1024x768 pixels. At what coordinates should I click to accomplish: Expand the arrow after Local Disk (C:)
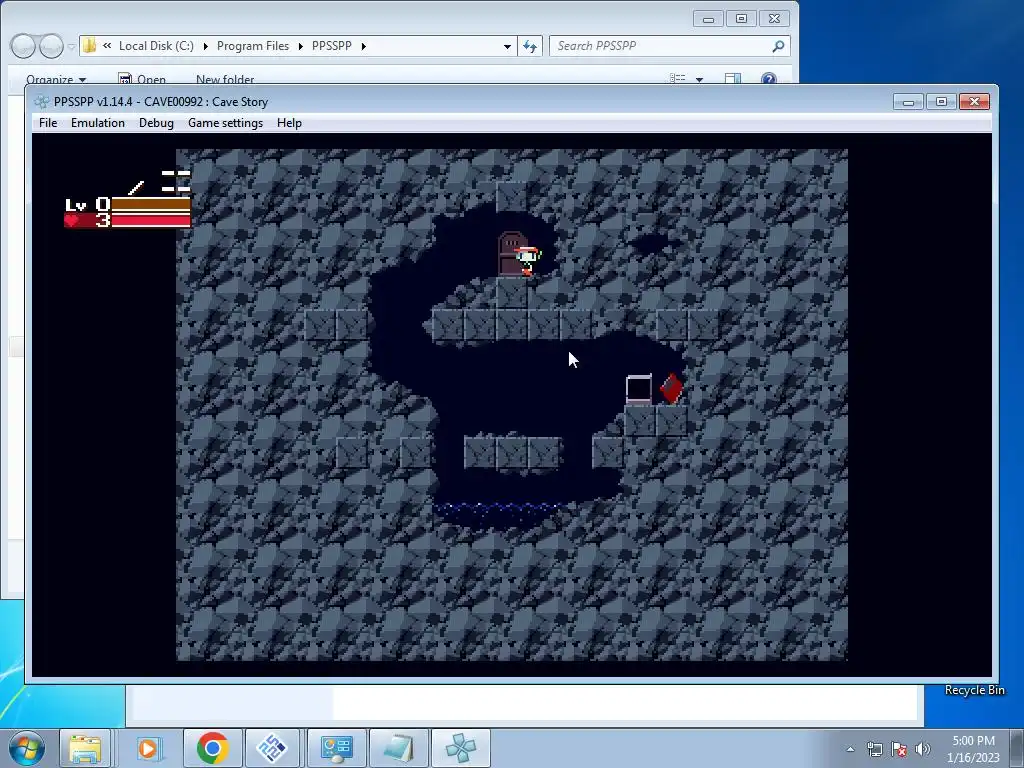[x=205, y=46]
